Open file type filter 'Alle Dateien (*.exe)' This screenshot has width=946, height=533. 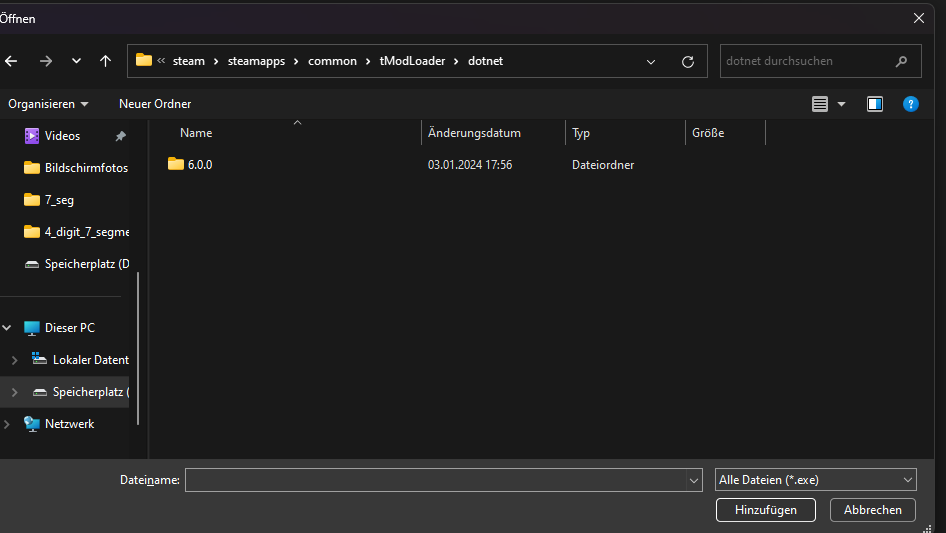click(816, 480)
